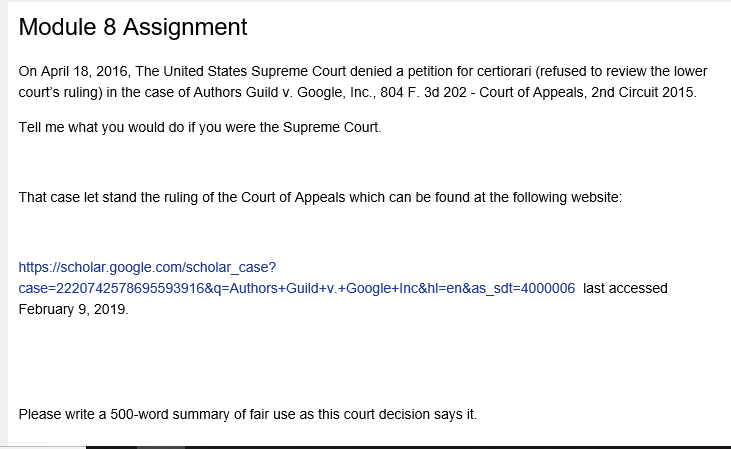Click the link line starting with case=2220742578695593916
This screenshot has width=731, height=449.
(297, 289)
